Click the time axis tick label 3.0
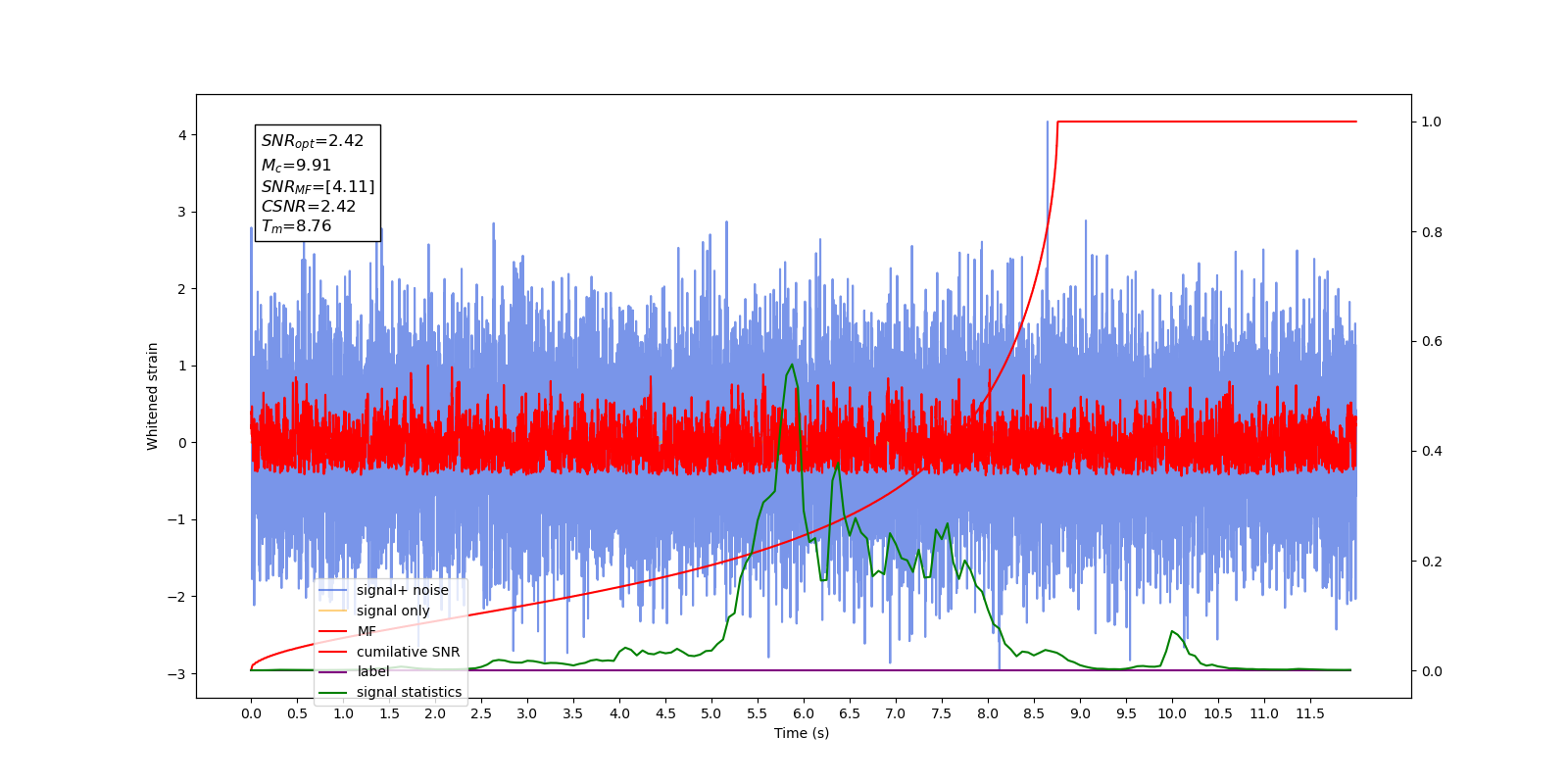Image resolution: width=1568 pixels, height=784 pixels. click(527, 713)
